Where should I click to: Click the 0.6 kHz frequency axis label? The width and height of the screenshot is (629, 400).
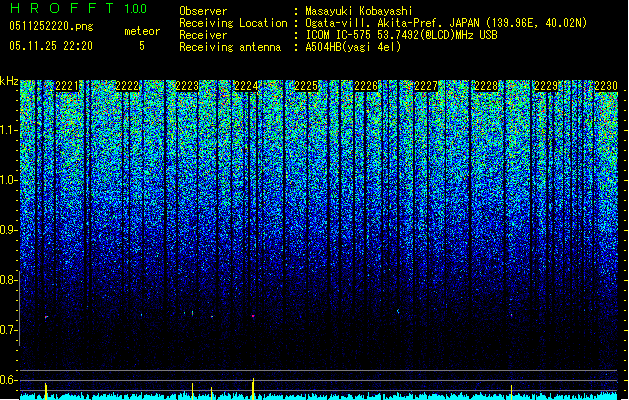pos(8,380)
